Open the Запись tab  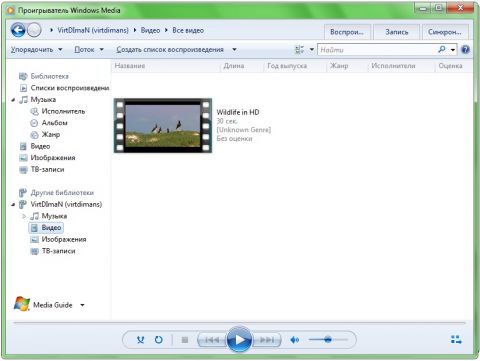[397, 32]
